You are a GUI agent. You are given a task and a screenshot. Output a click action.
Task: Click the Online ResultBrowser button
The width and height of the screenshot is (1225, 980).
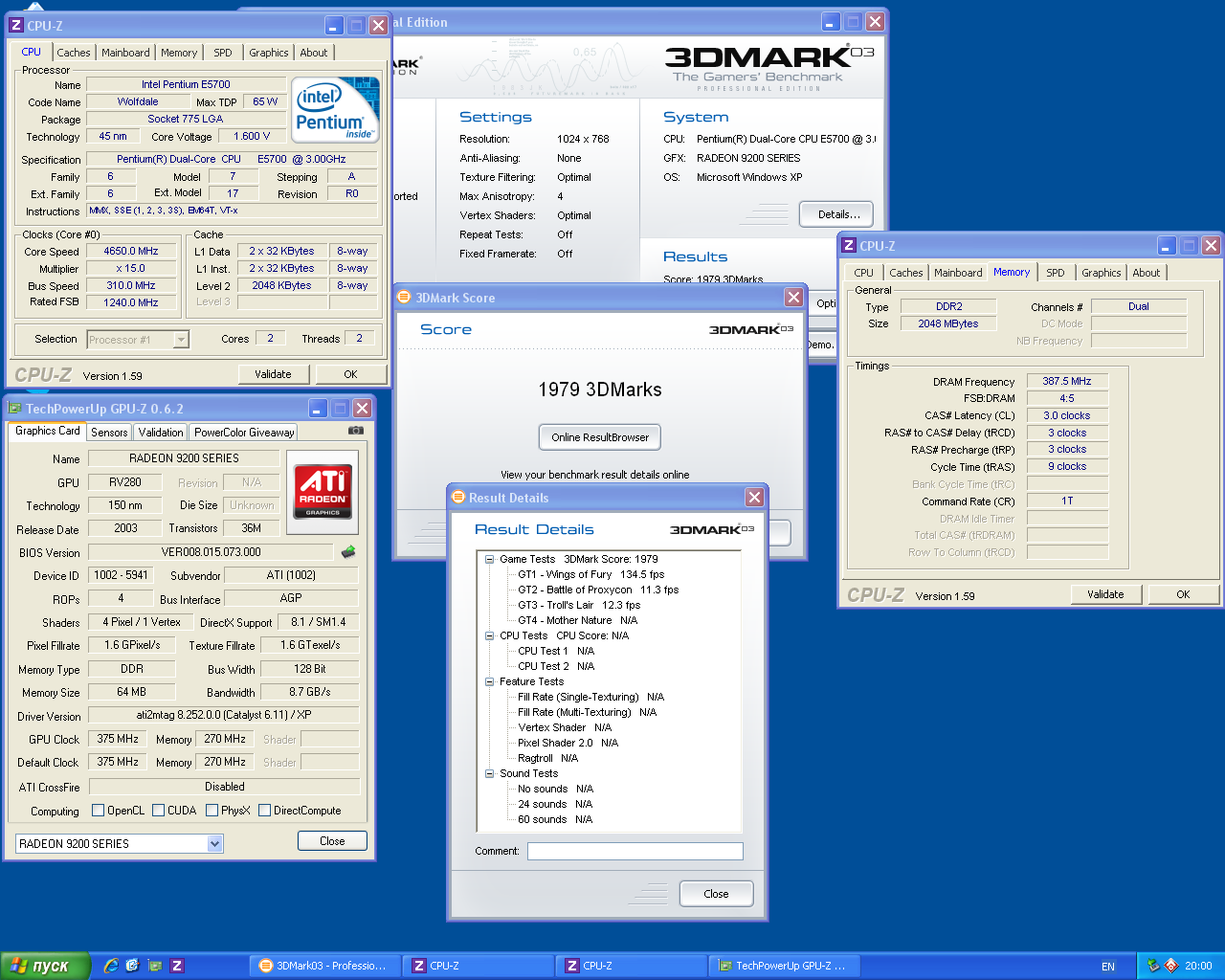[x=600, y=437]
